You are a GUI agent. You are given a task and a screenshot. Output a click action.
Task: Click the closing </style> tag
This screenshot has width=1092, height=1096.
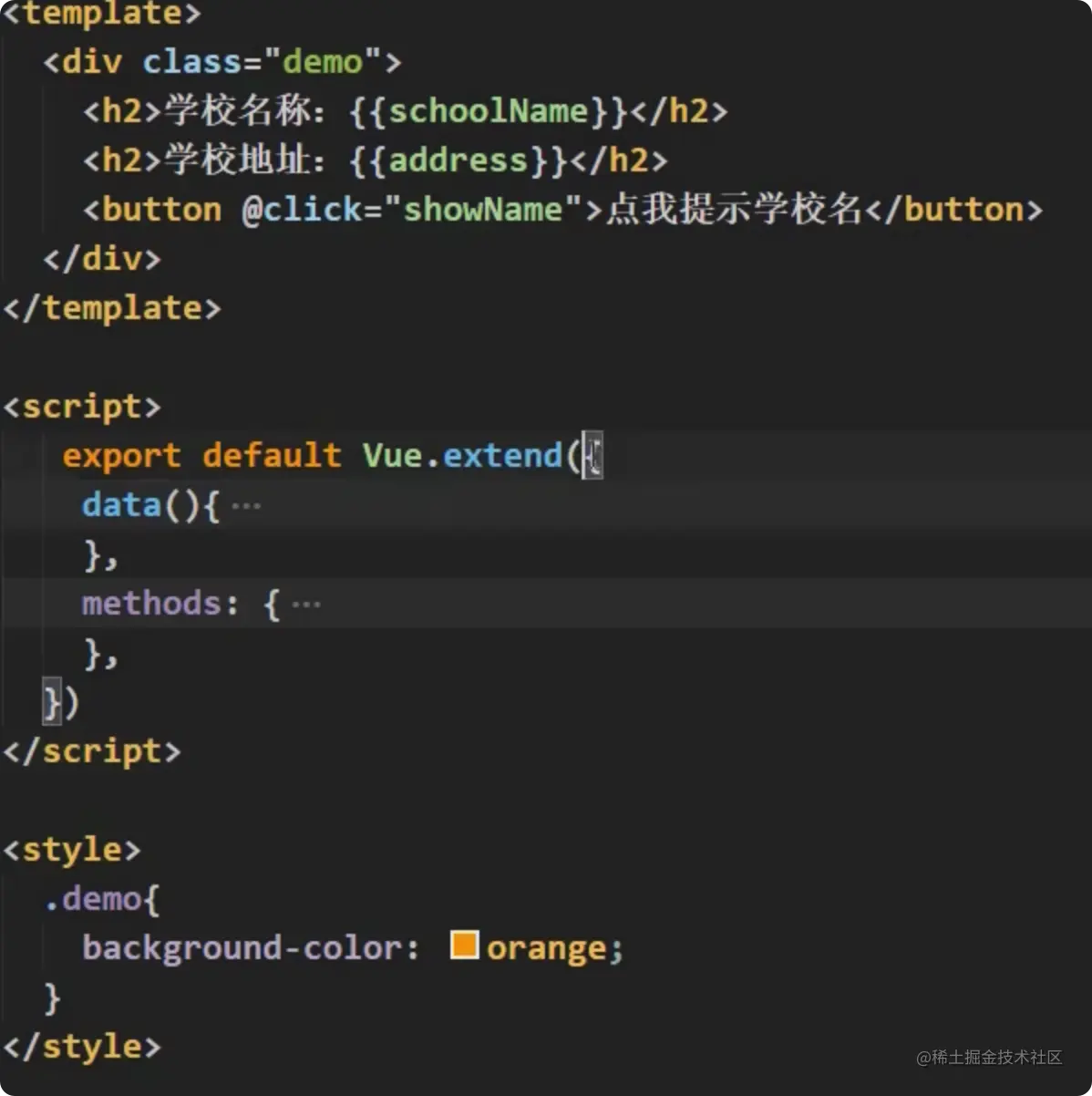coord(82,1047)
